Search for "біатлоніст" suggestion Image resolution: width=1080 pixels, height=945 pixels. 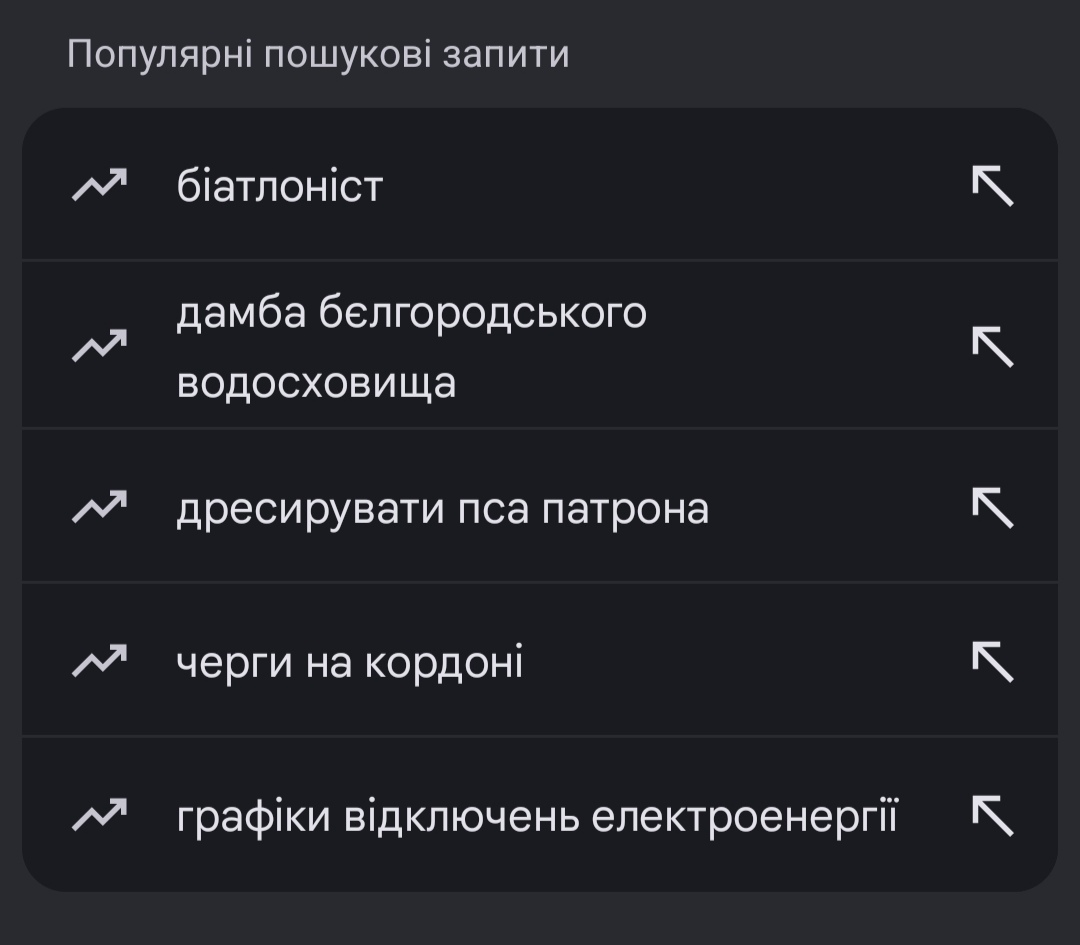280,187
